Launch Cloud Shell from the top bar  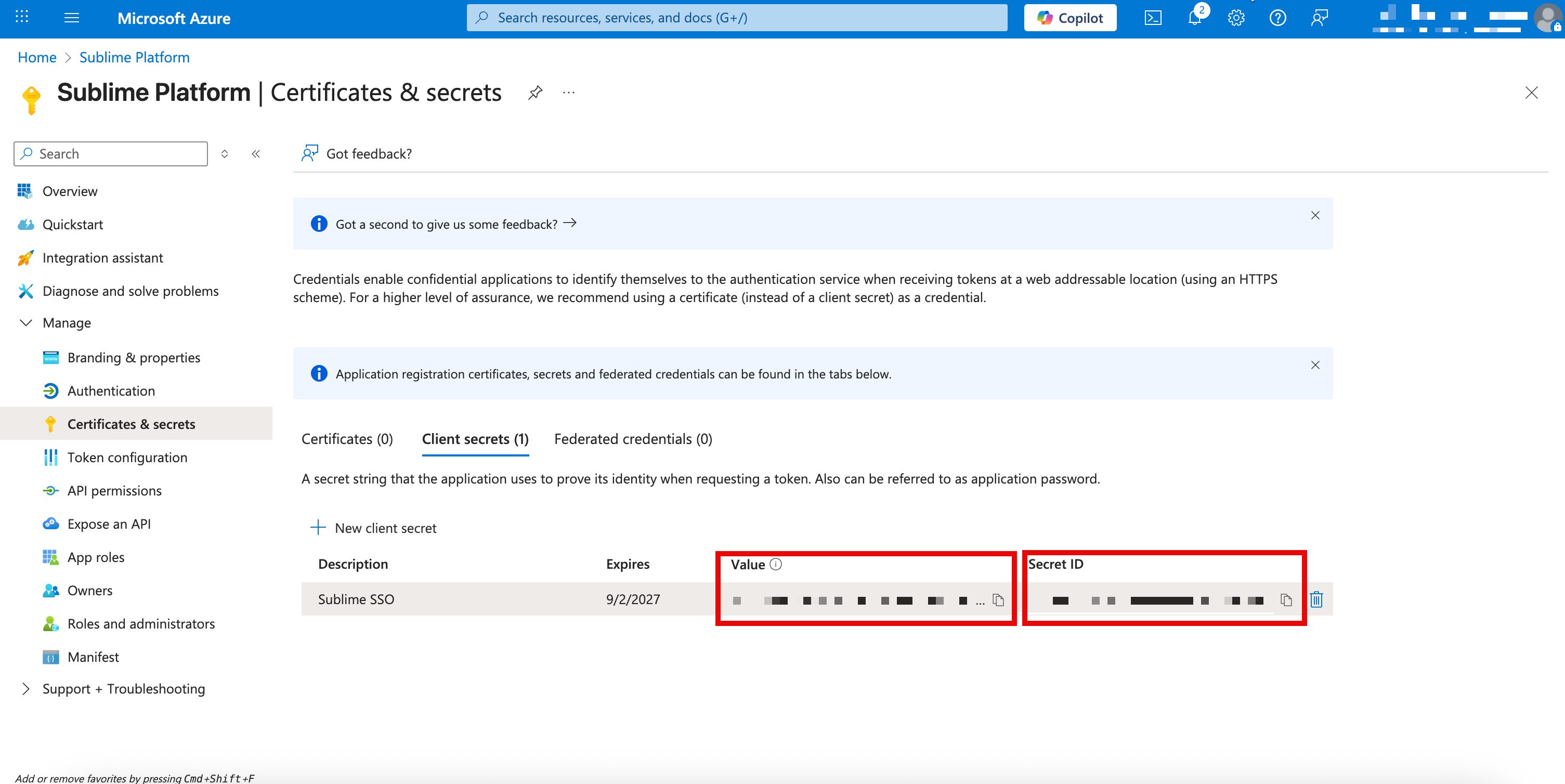tap(1153, 18)
